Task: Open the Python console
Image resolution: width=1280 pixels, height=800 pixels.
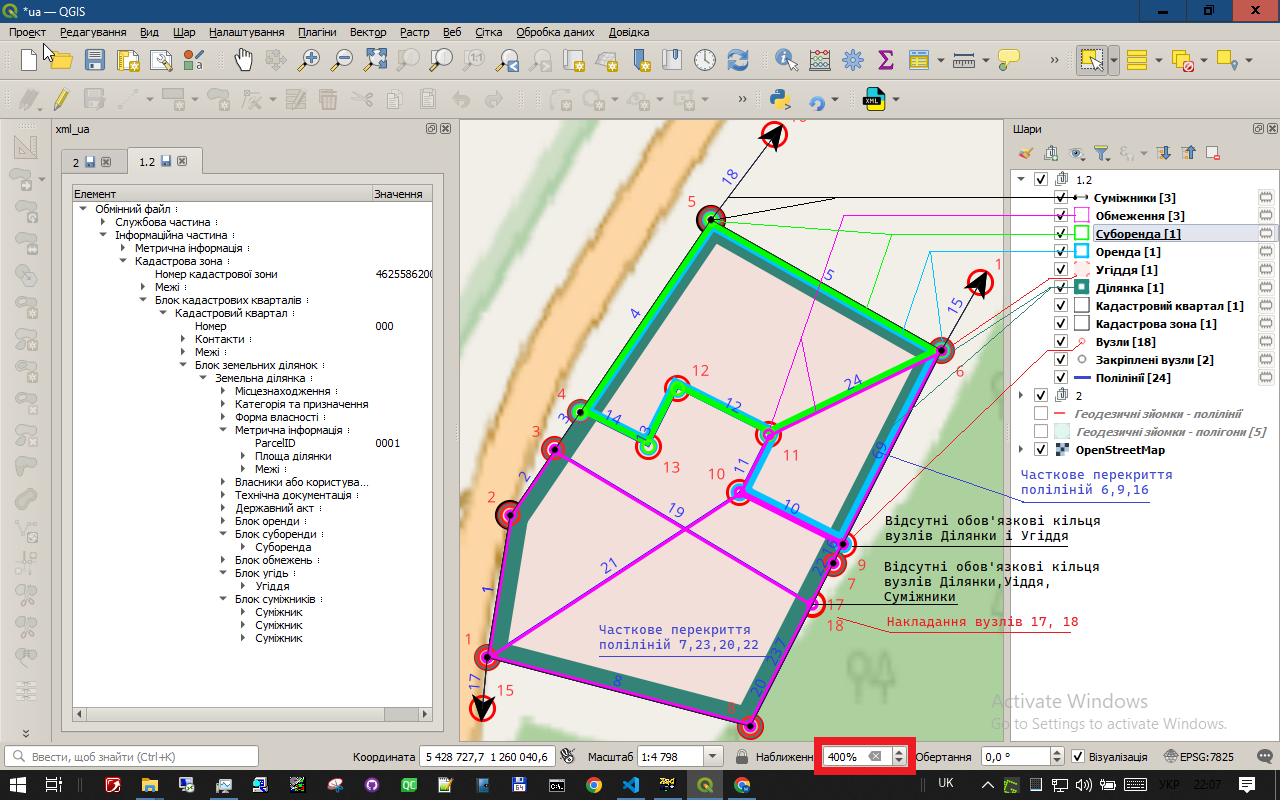Action: [781, 99]
